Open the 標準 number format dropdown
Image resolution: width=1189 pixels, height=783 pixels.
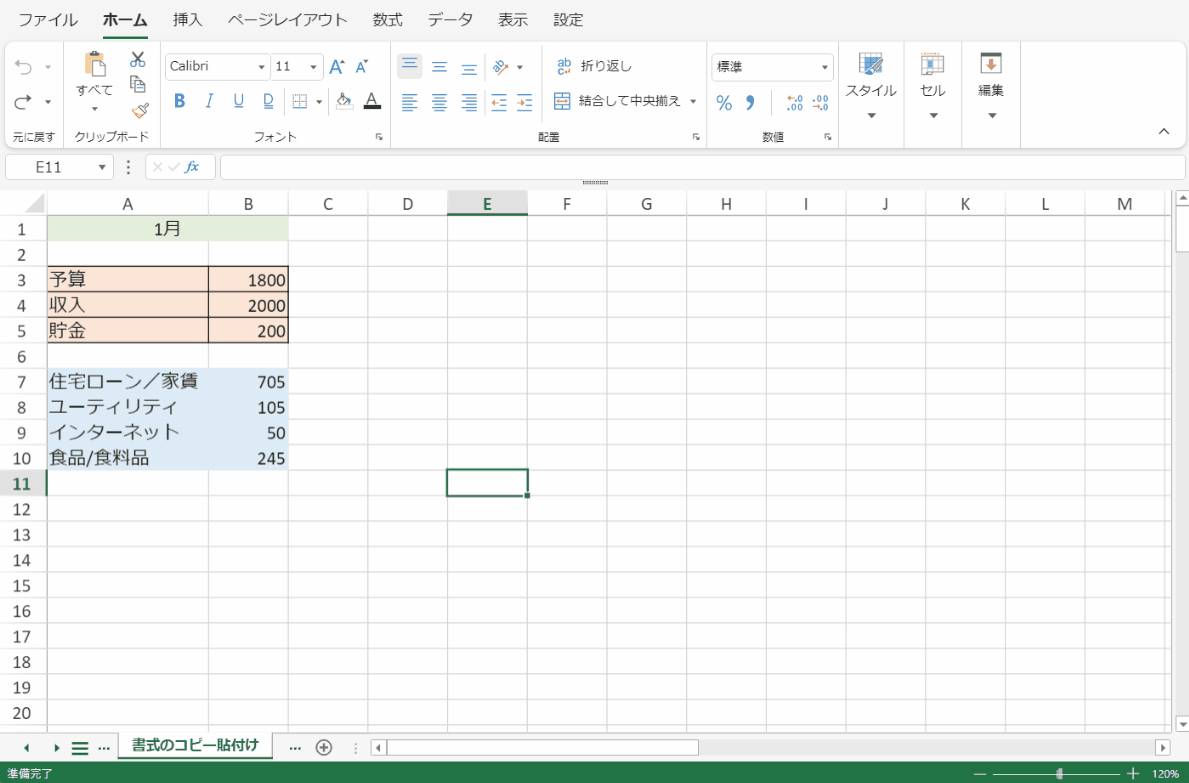pos(771,67)
